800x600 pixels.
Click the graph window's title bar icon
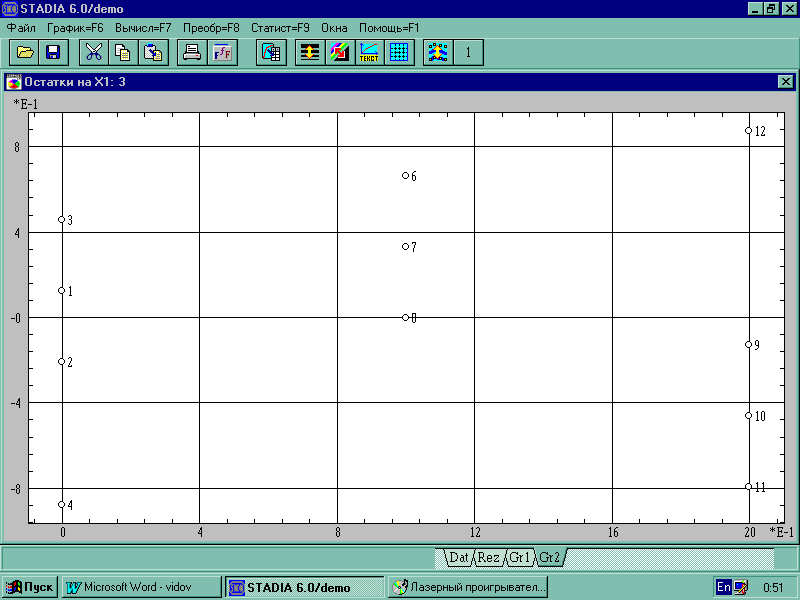(x=14, y=82)
